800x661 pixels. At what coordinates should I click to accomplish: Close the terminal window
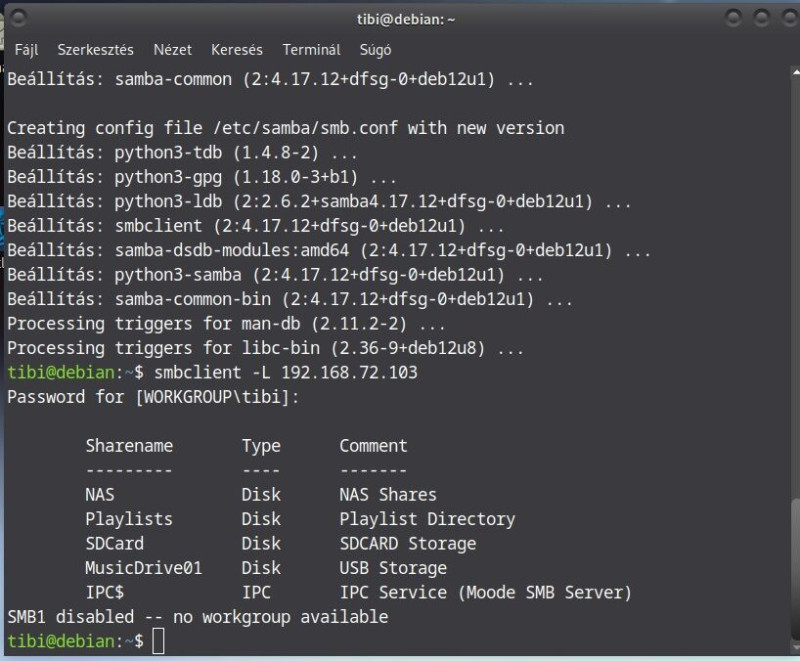pyautogui.click(x=789, y=18)
